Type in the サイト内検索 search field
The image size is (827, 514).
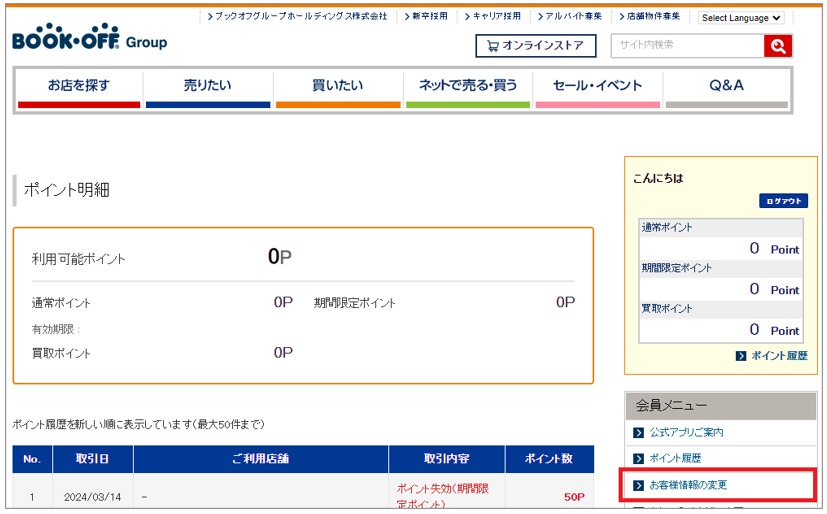(686, 46)
